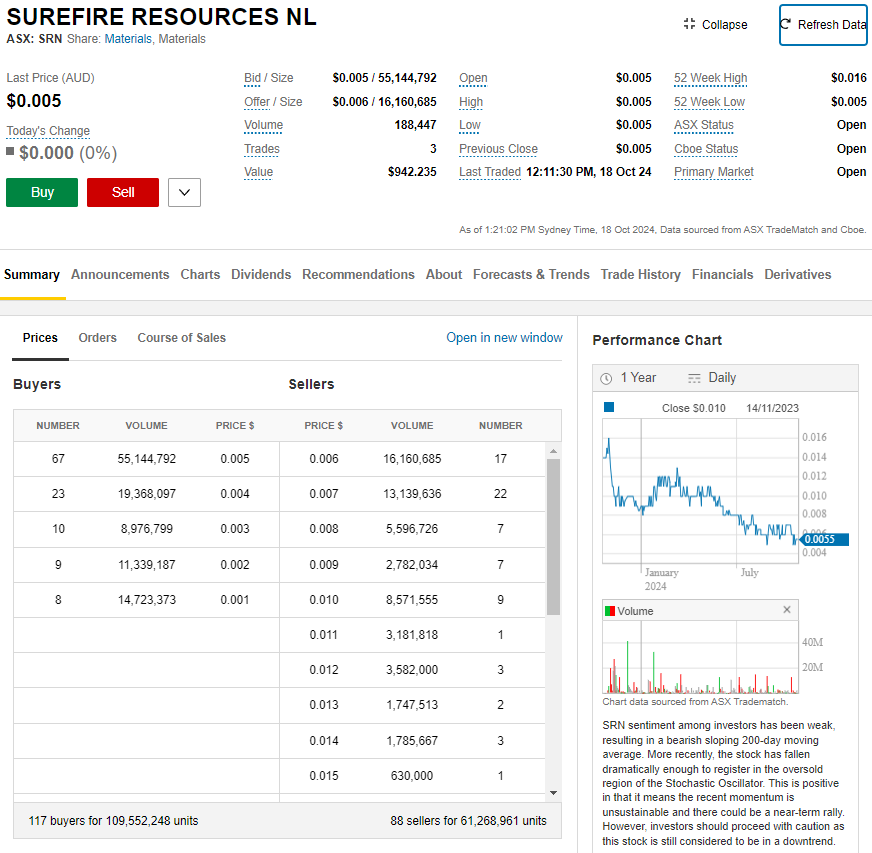Click the scroll up arrow in order table
The height and width of the screenshot is (853, 872).
click(x=553, y=451)
